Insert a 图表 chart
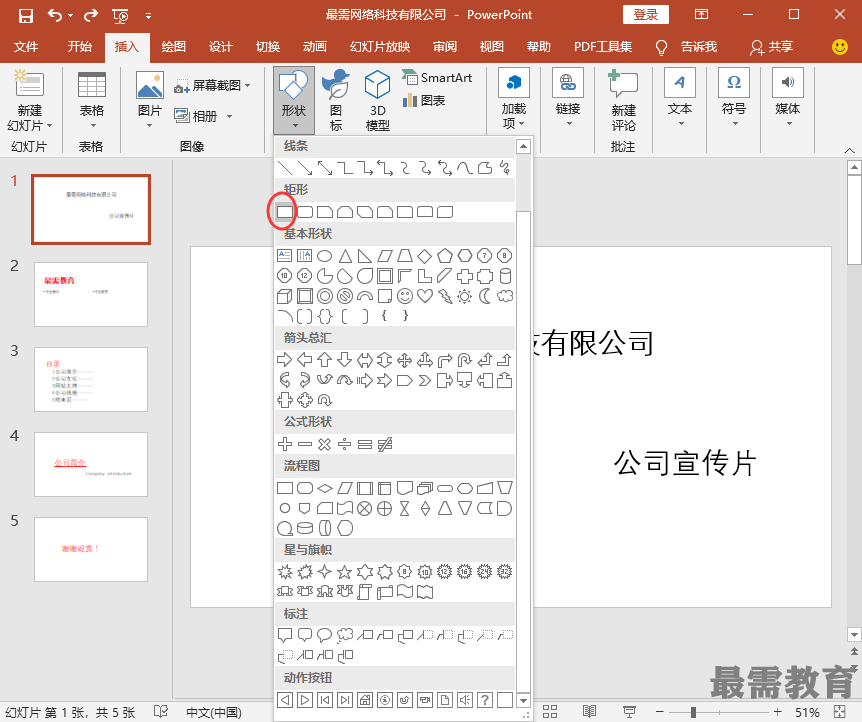 coord(424,101)
